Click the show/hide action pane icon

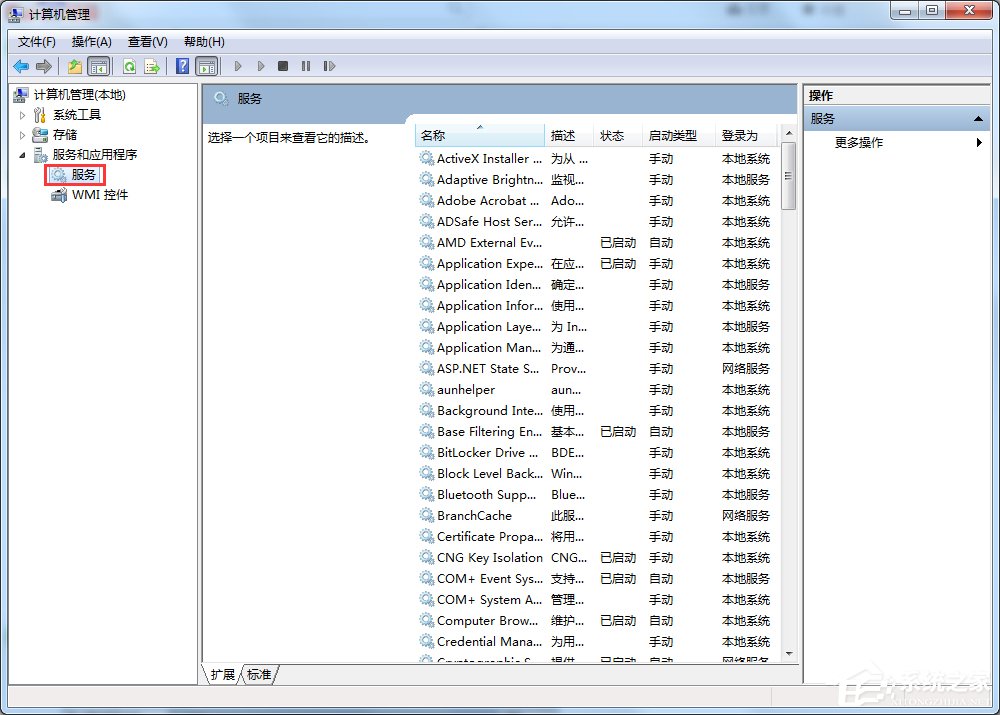click(x=207, y=66)
